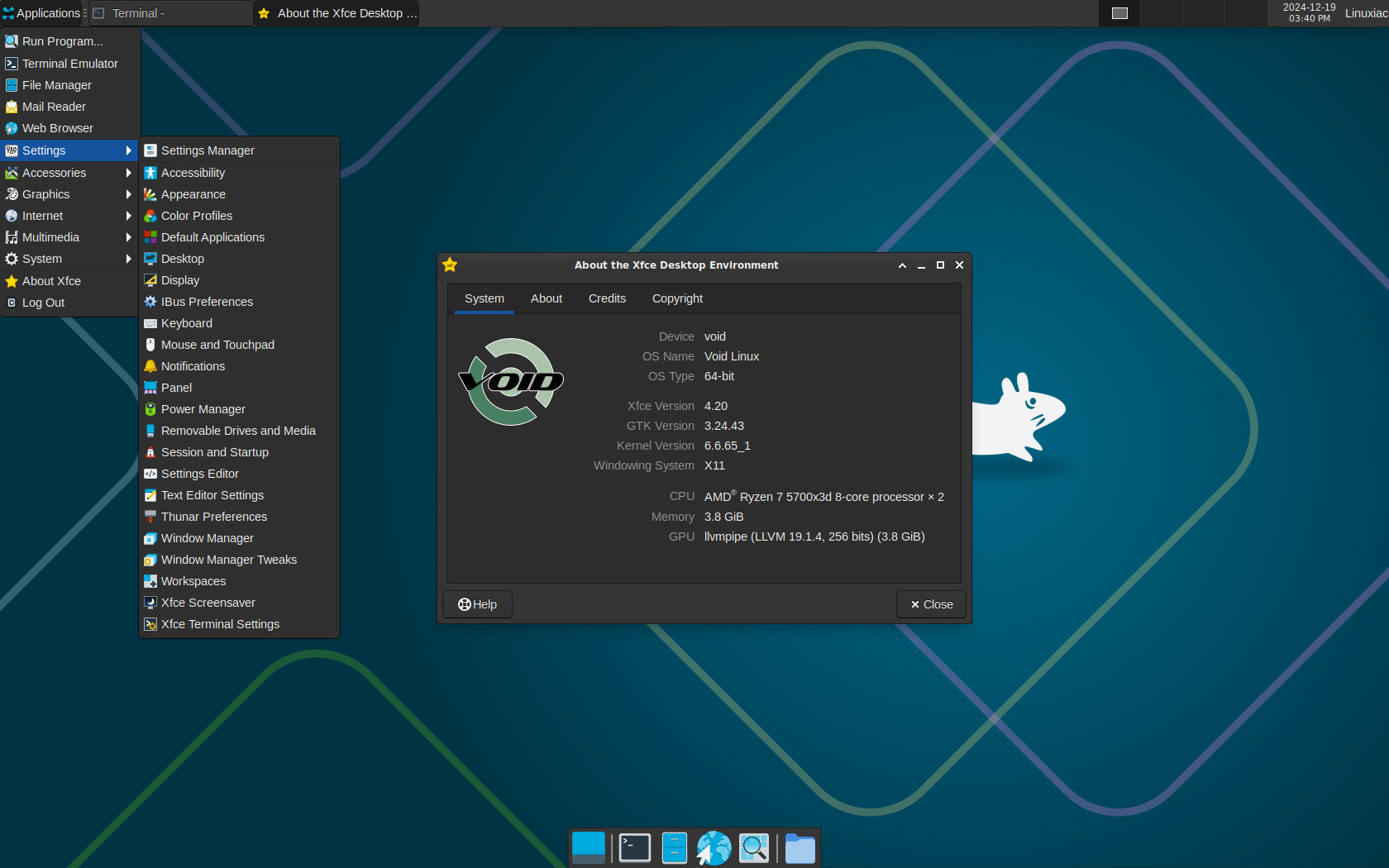Screen dimensions: 1389x868
Task: Click the workspace switcher first workspace
Action: click(1119, 13)
